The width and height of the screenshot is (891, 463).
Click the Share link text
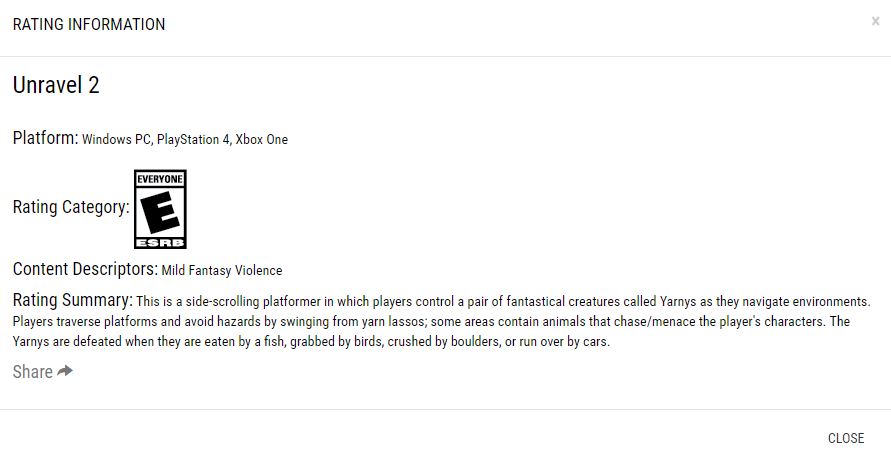coord(32,372)
